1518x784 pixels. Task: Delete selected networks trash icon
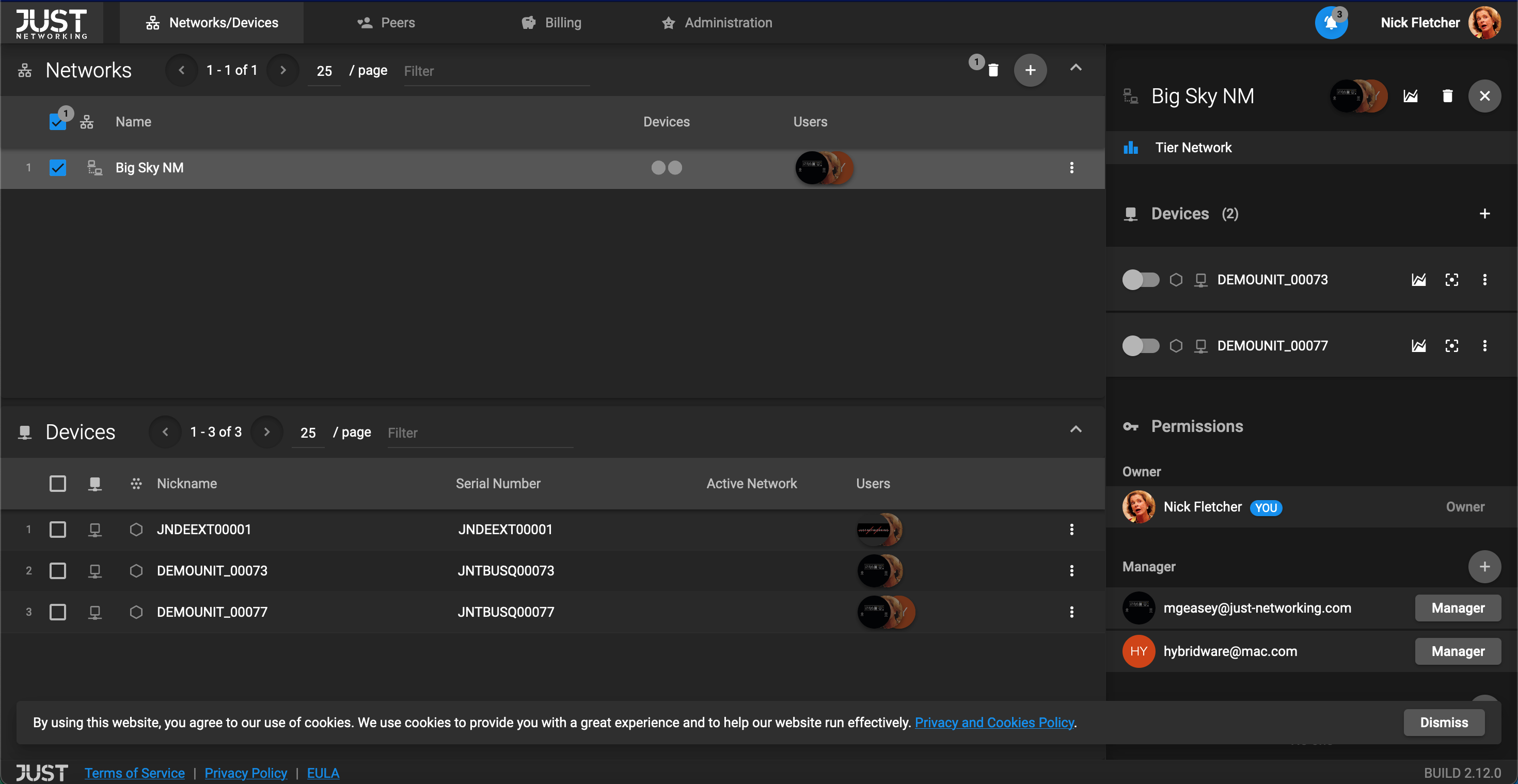(x=993, y=70)
